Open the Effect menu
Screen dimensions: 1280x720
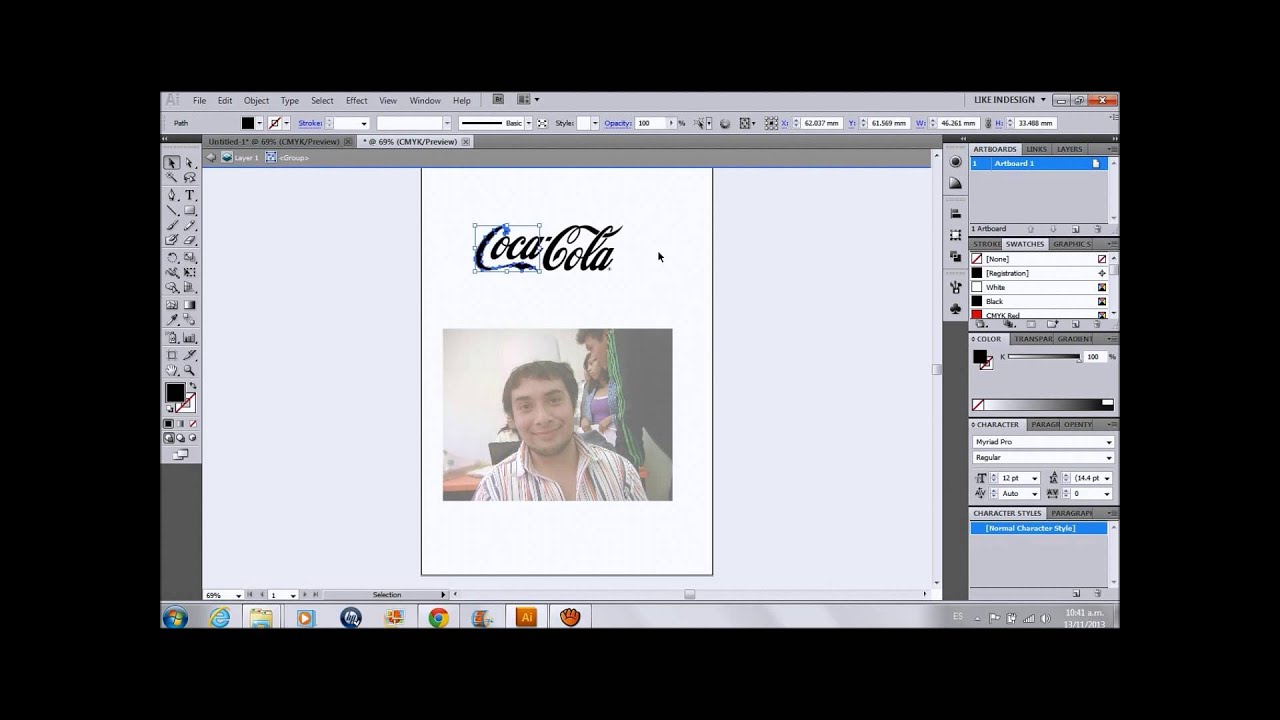pos(357,100)
